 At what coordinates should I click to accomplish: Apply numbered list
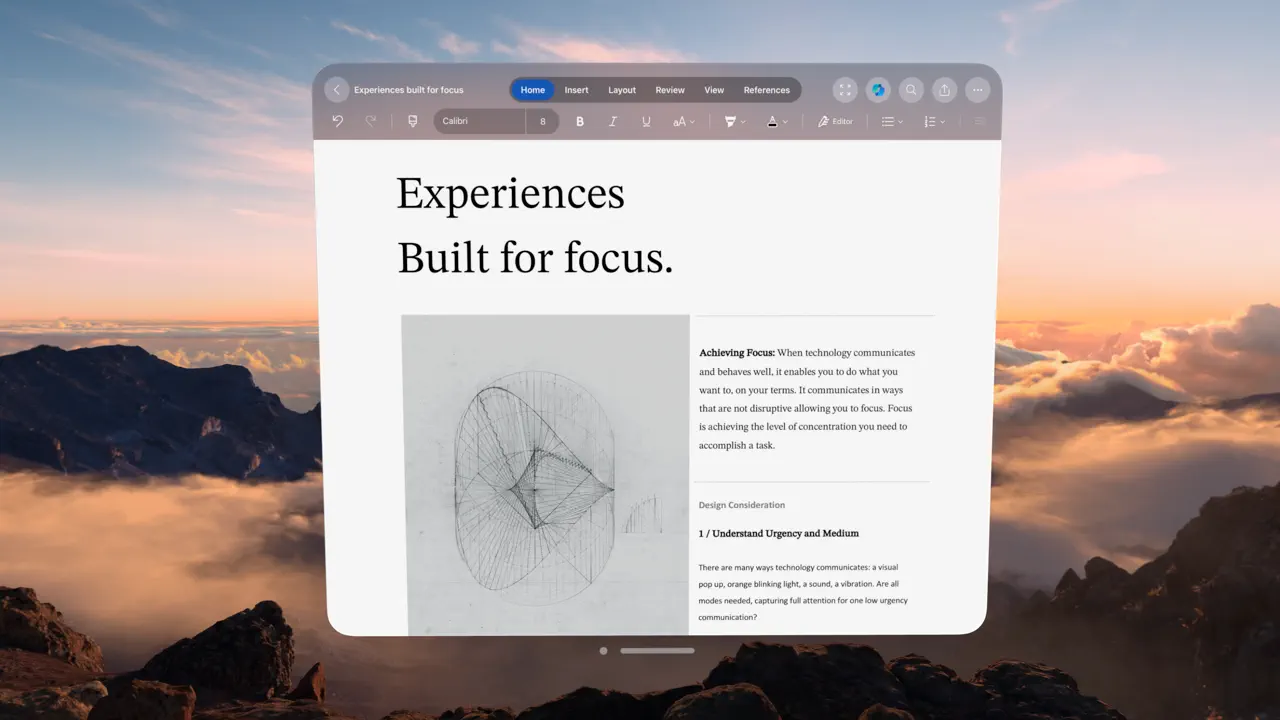(929, 121)
